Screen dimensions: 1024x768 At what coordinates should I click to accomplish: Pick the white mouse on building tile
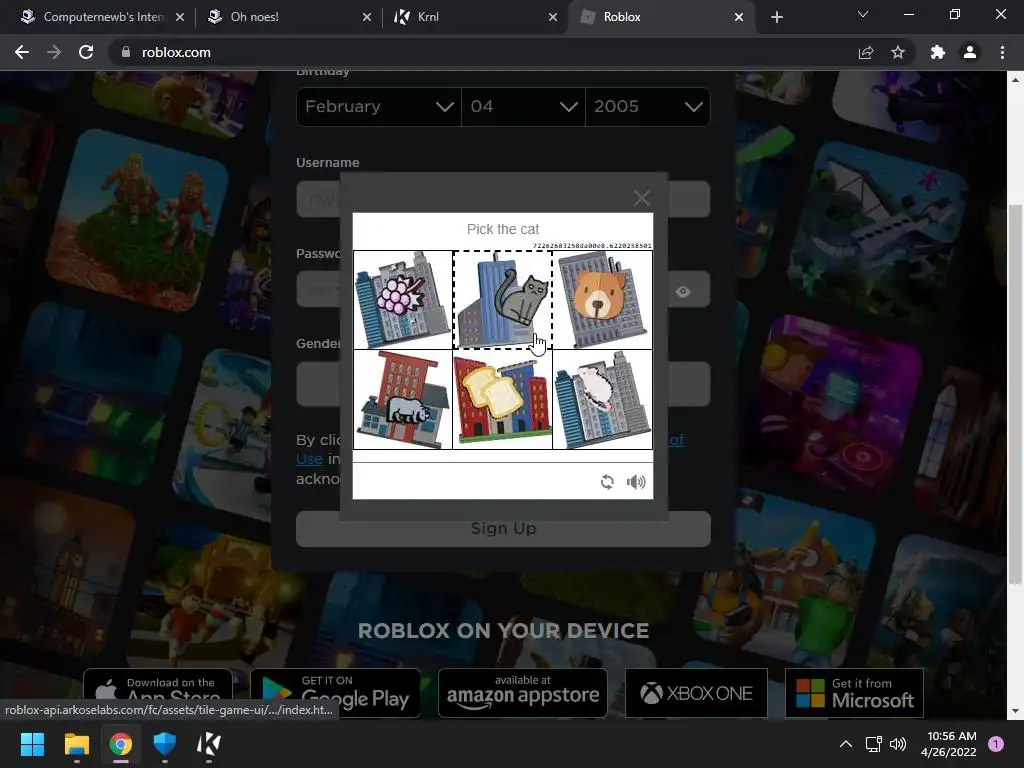(602, 399)
